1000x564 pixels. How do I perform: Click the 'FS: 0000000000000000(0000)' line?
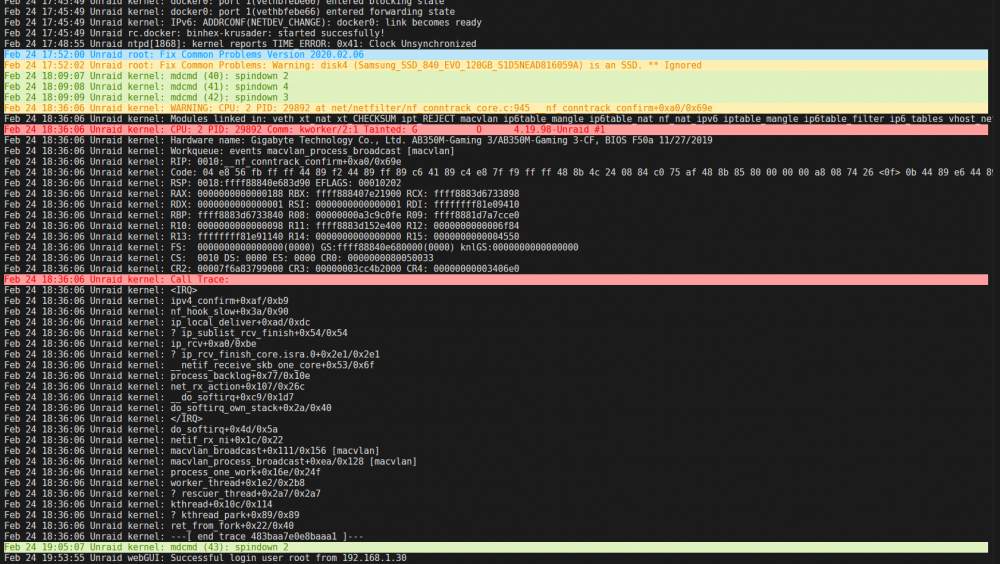(291, 248)
